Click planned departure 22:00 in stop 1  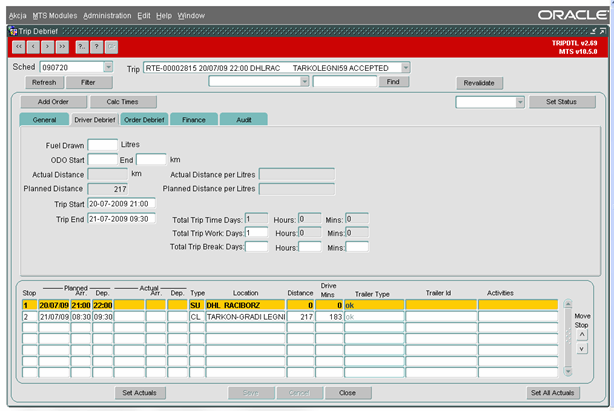[x=103, y=305]
